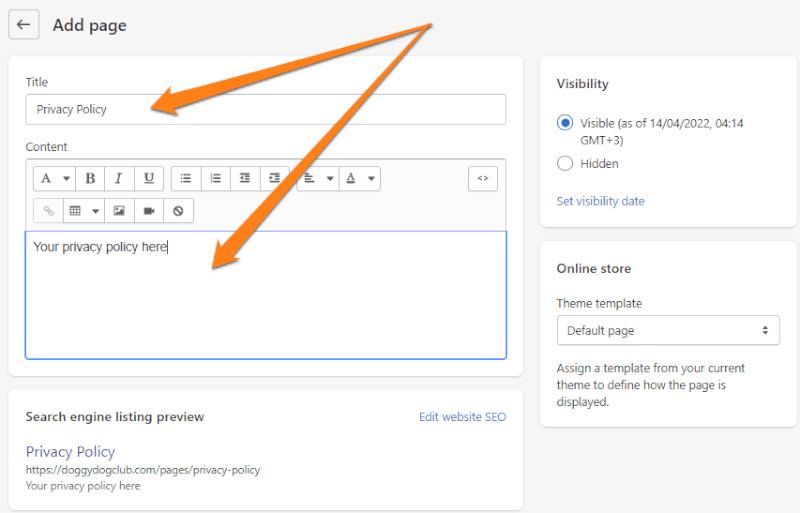Show HTML source view button
This screenshot has height=513, width=800.
coord(483,179)
